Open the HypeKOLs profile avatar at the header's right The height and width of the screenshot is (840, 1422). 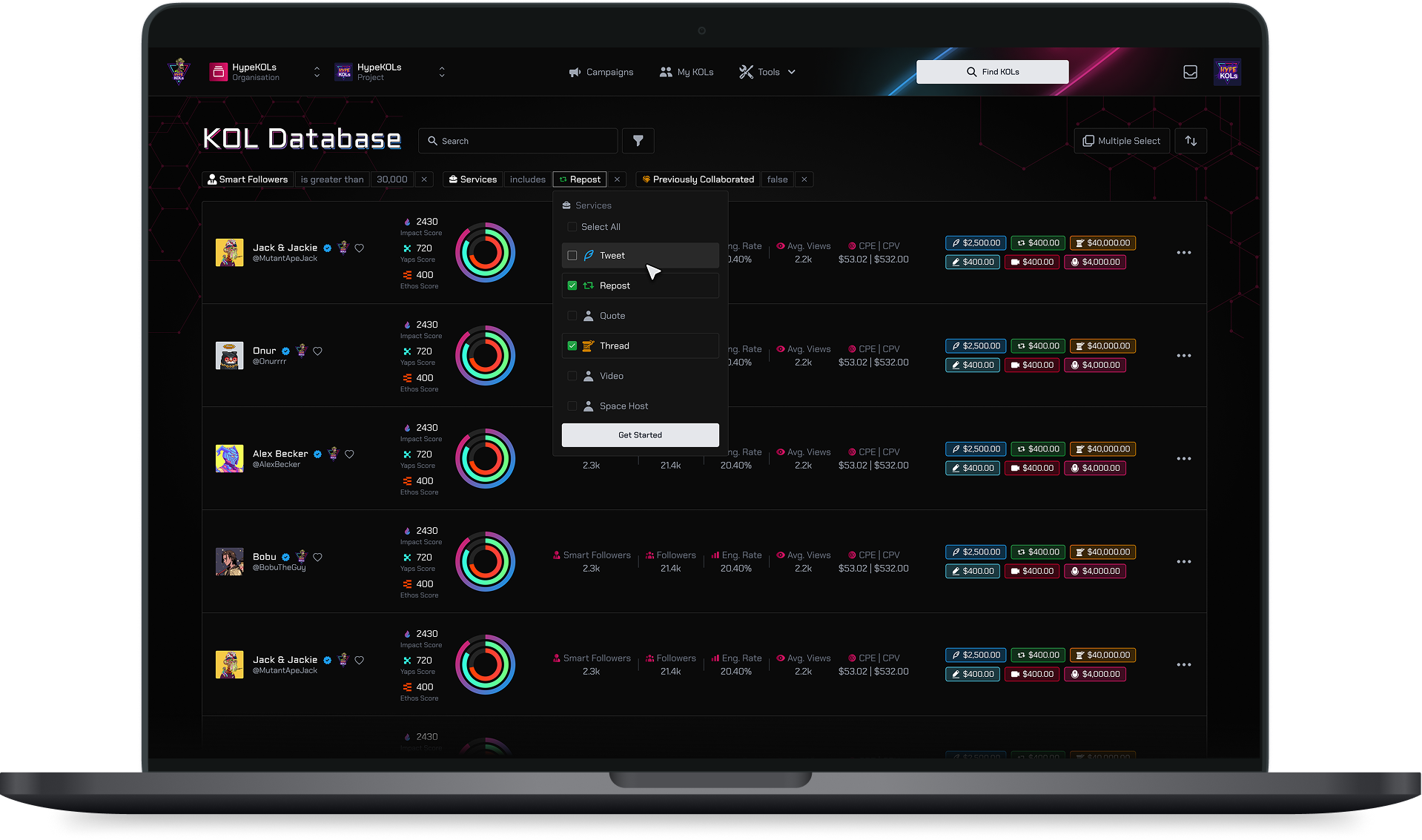(1228, 72)
